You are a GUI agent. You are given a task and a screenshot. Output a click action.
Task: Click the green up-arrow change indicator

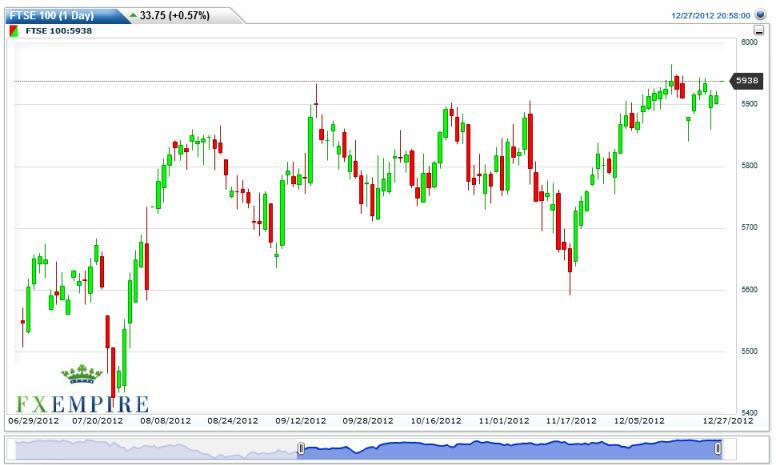pos(133,15)
